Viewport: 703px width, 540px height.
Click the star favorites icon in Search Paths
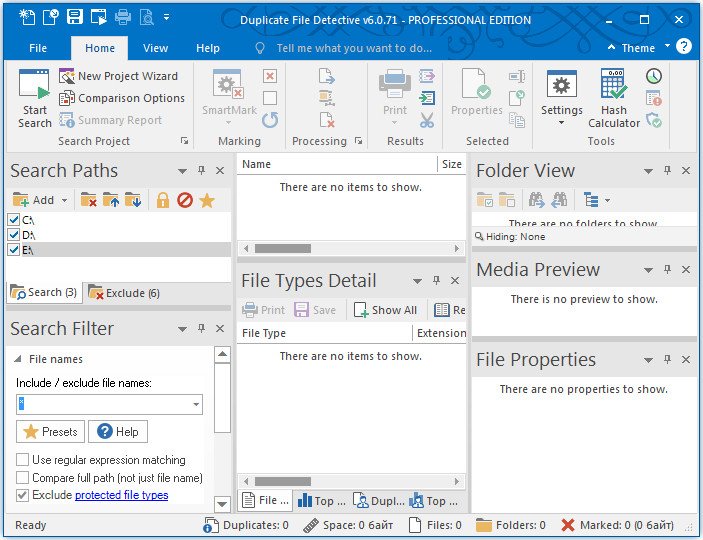207,200
